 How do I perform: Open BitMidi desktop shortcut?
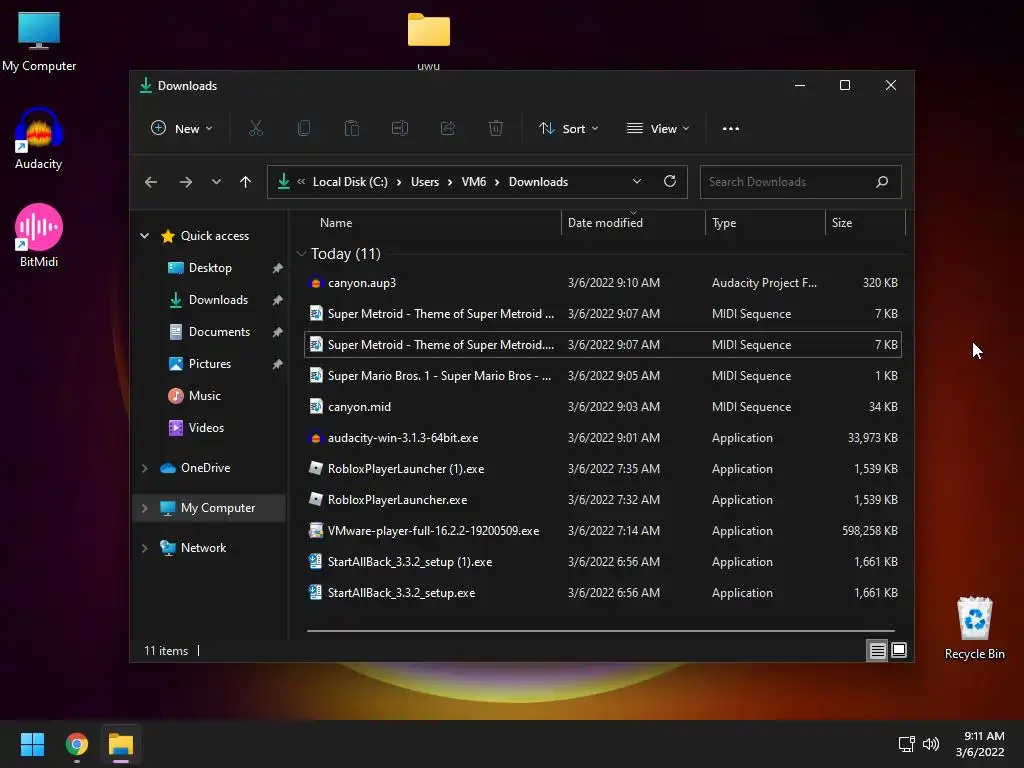pyautogui.click(x=39, y=236)
